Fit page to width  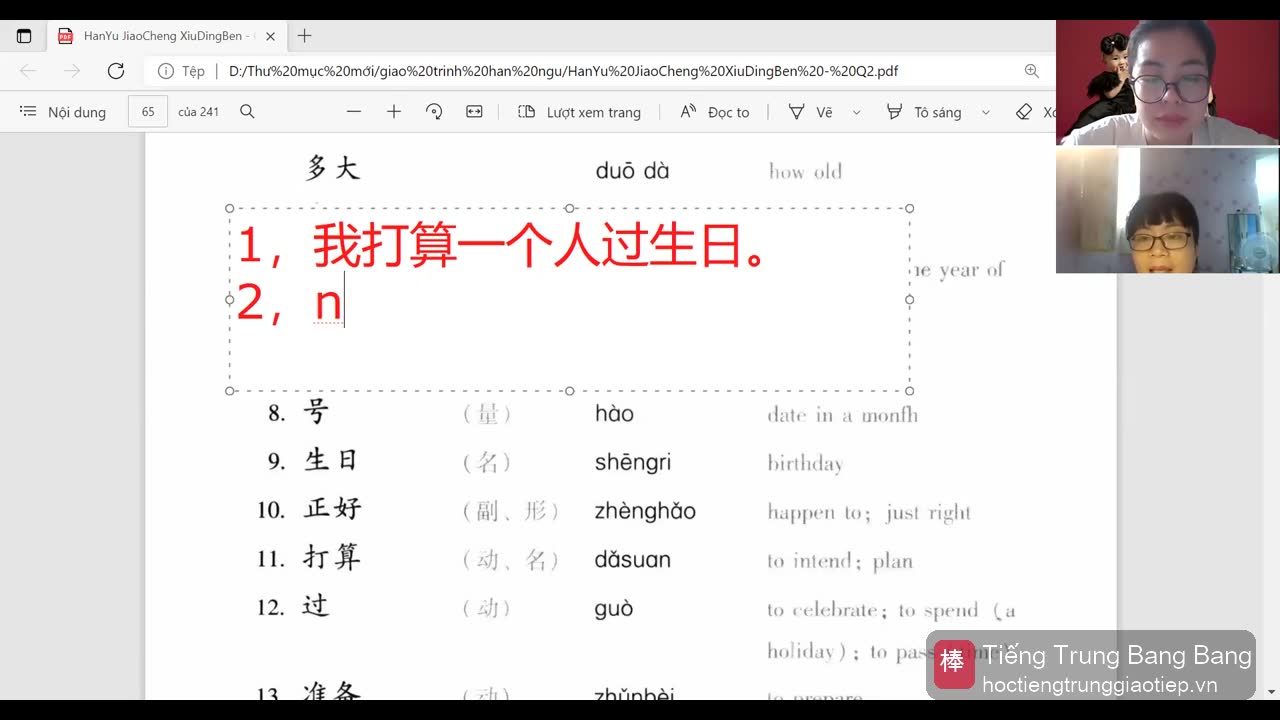(x=474, y=112)
